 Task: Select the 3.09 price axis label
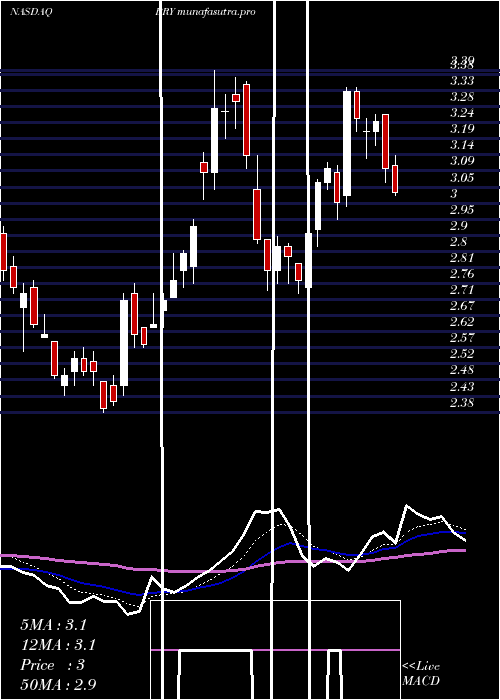click(x=462, y=161)
